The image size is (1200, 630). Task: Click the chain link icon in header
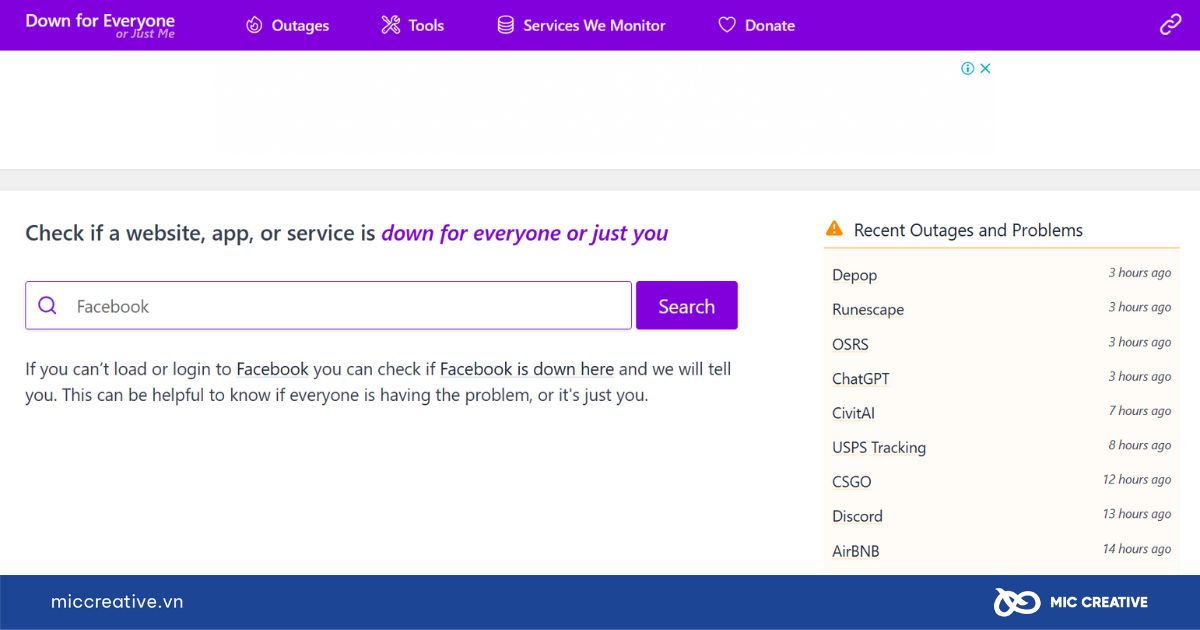(1170, 25)
